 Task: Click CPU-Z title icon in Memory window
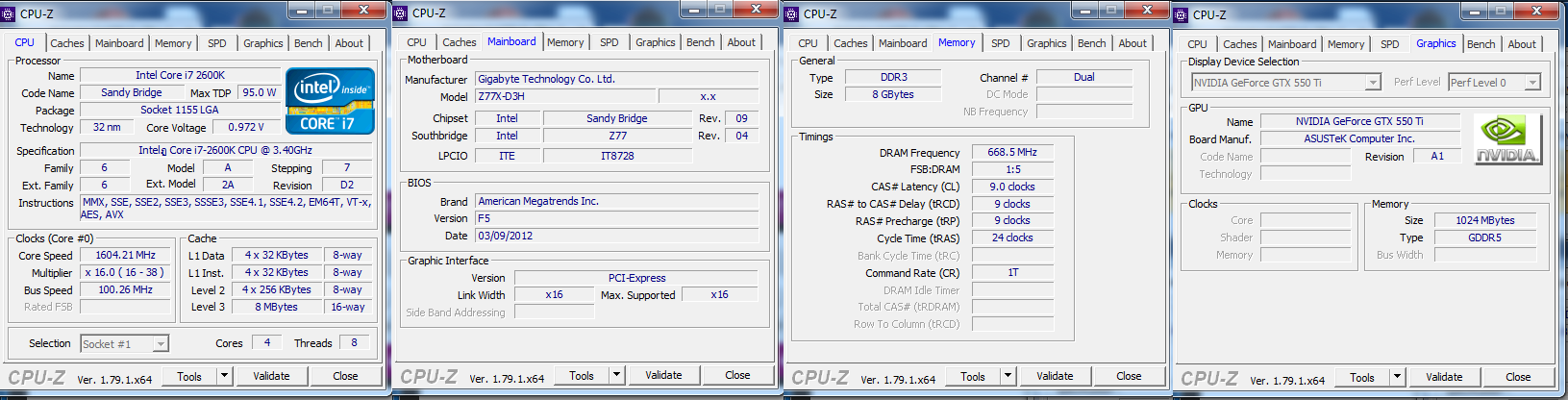[x=792, y=13]
